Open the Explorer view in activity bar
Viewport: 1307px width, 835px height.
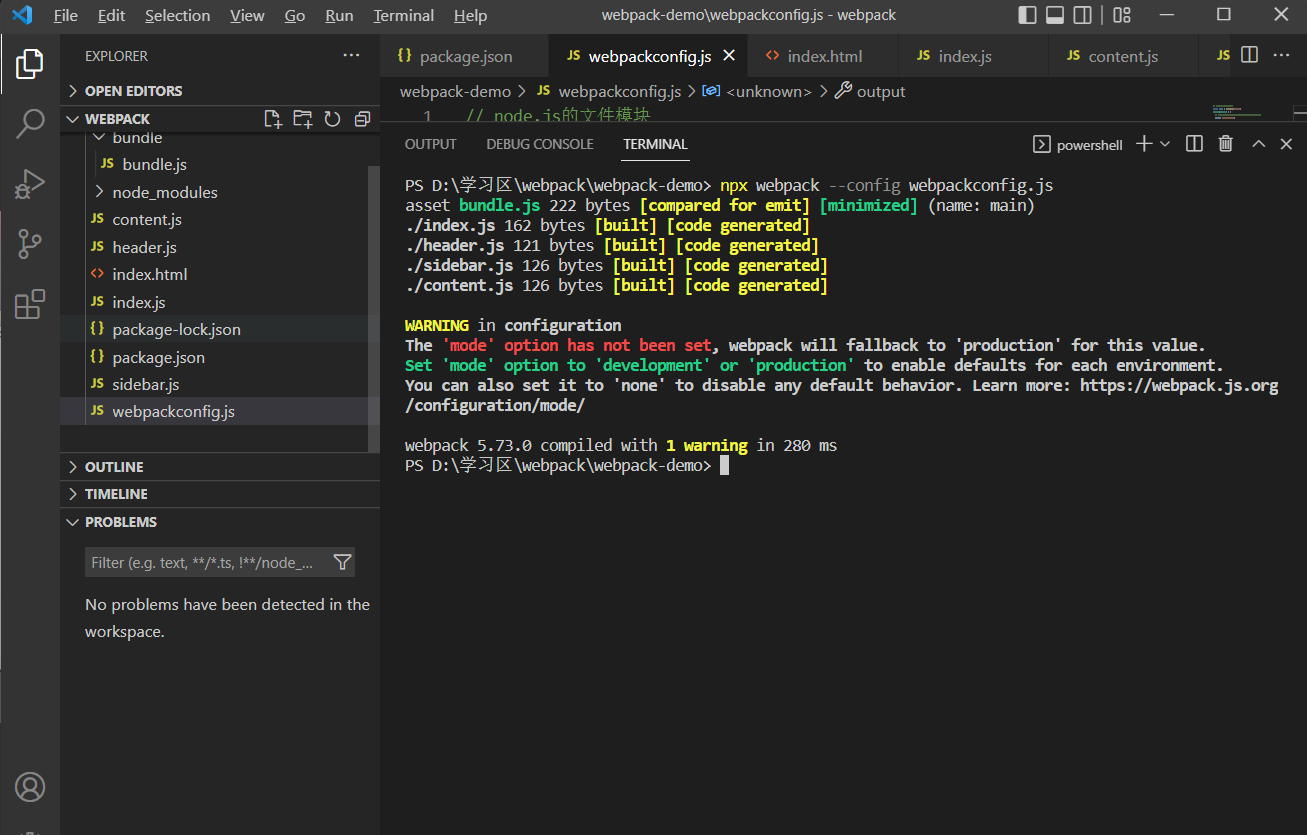pyautogui.click(x=30, y=64)
